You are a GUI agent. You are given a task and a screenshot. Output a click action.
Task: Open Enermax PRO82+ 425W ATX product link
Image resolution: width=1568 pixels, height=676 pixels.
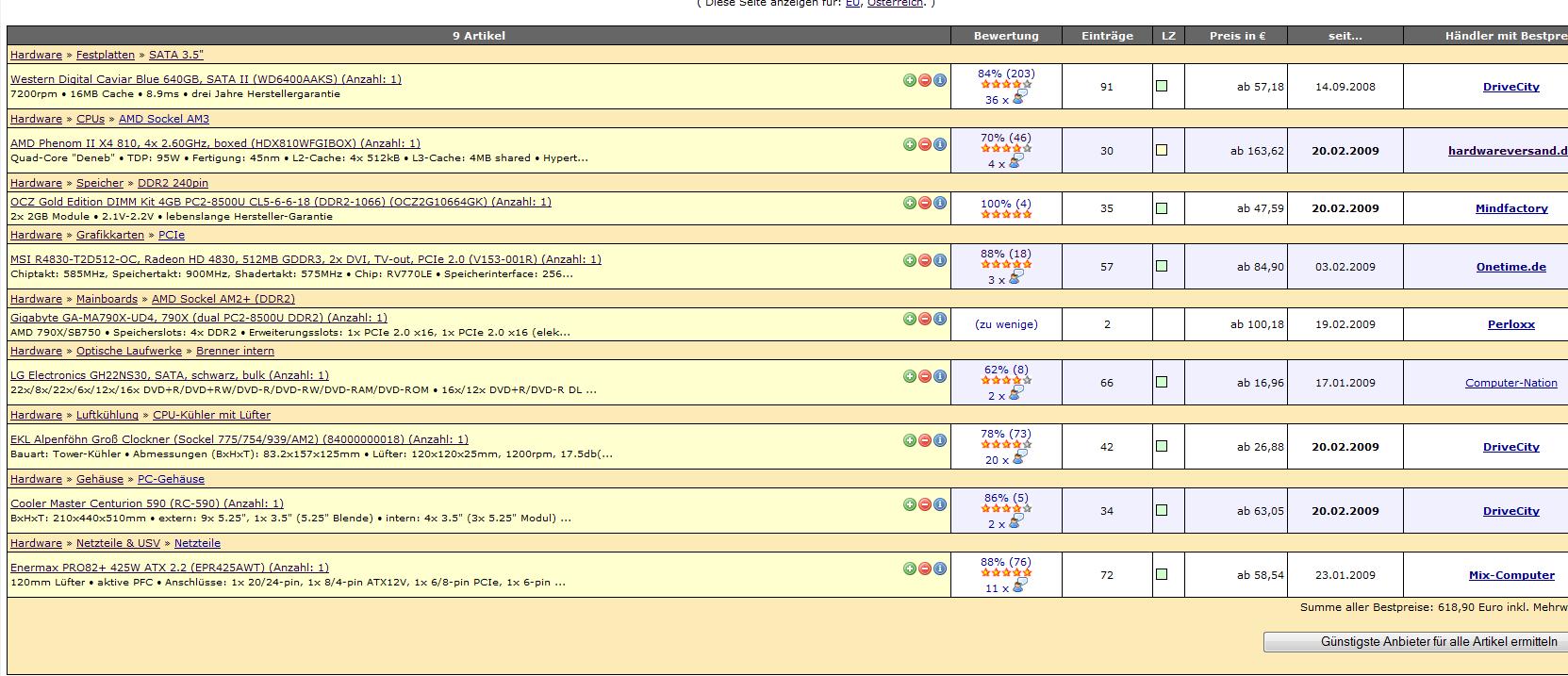170,568
